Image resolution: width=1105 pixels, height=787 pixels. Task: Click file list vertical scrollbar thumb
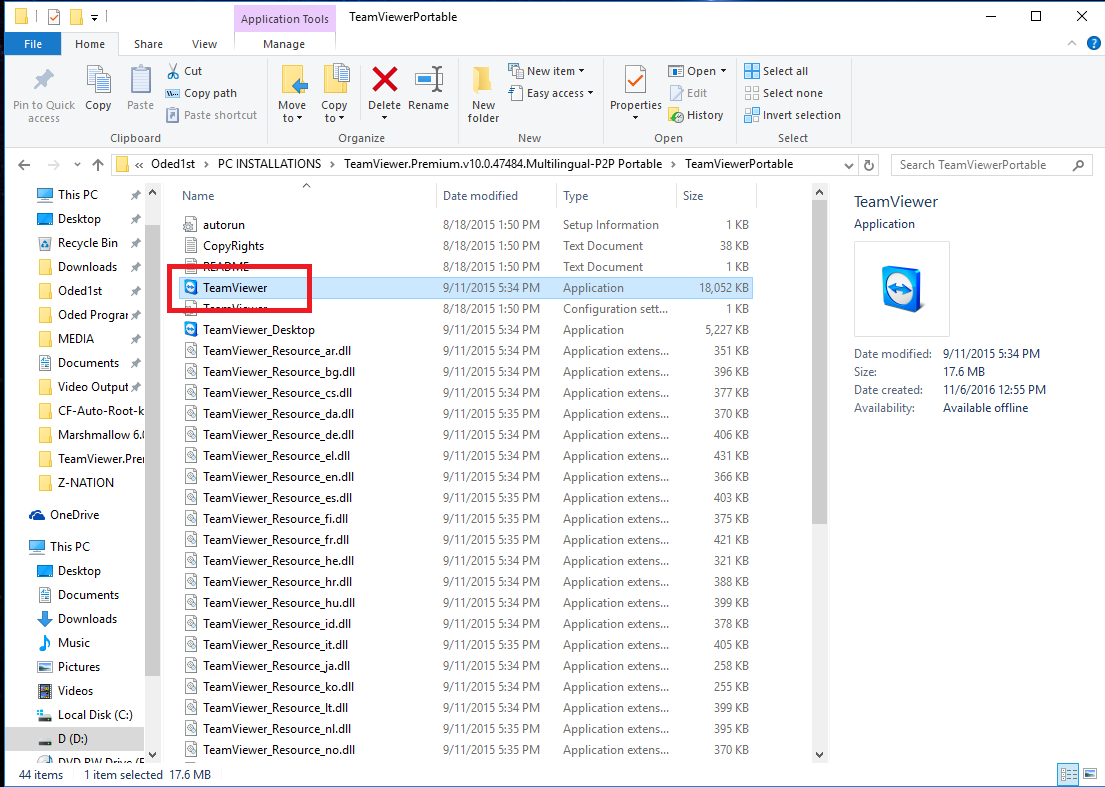tap(819, 362)
